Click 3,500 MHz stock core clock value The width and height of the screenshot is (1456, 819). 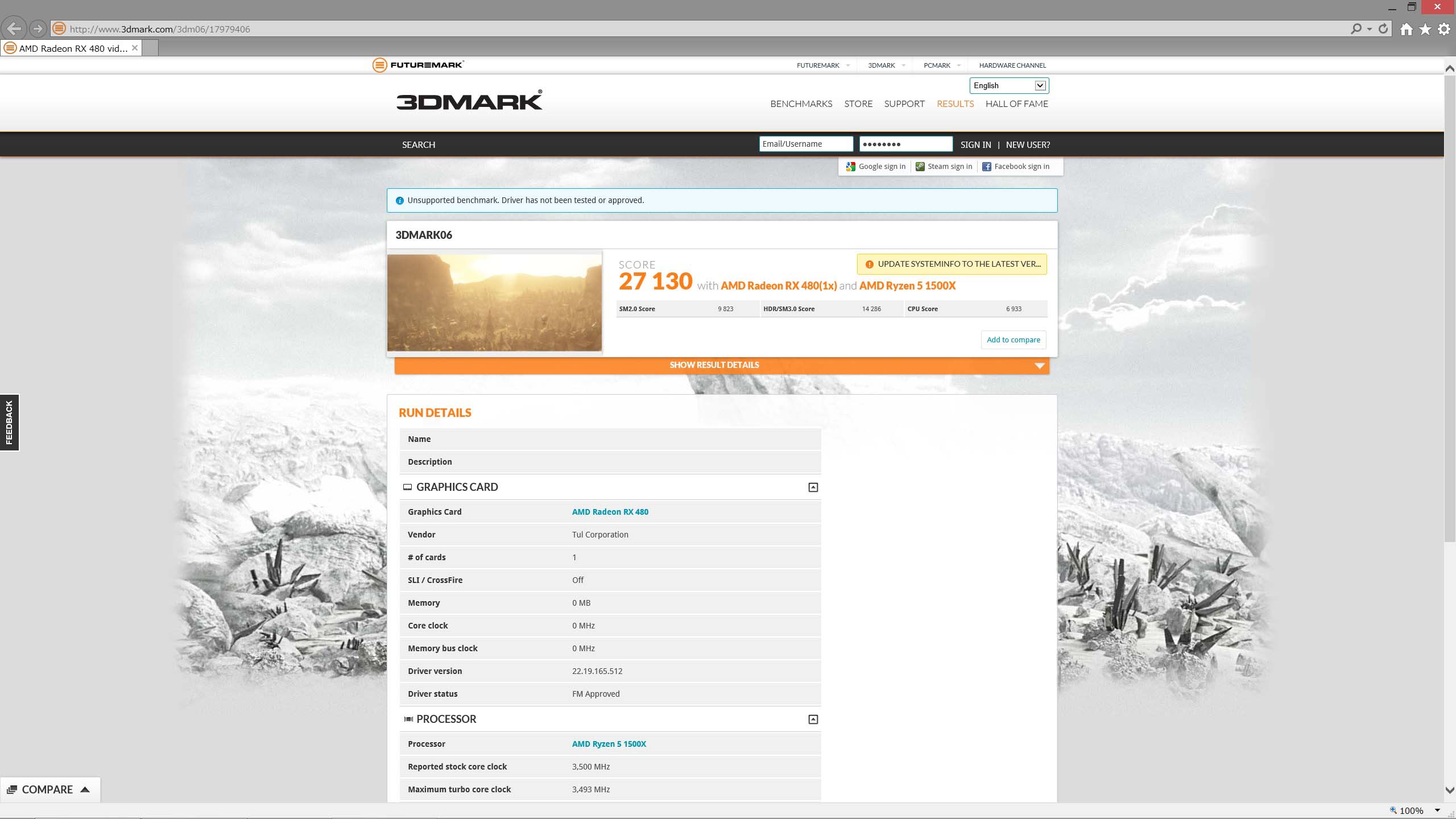pos(591,767)
